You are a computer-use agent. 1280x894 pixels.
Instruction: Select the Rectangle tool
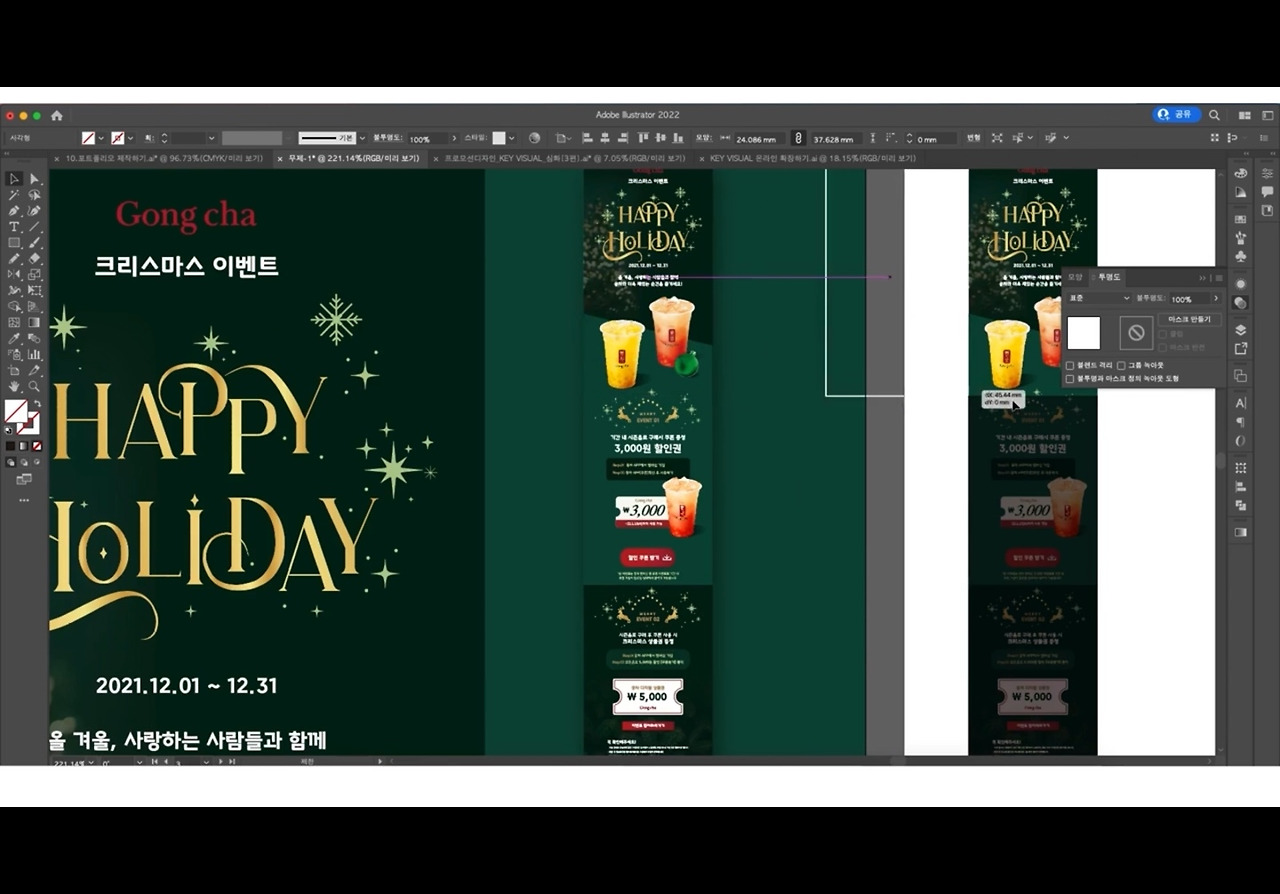click(14, 243)
